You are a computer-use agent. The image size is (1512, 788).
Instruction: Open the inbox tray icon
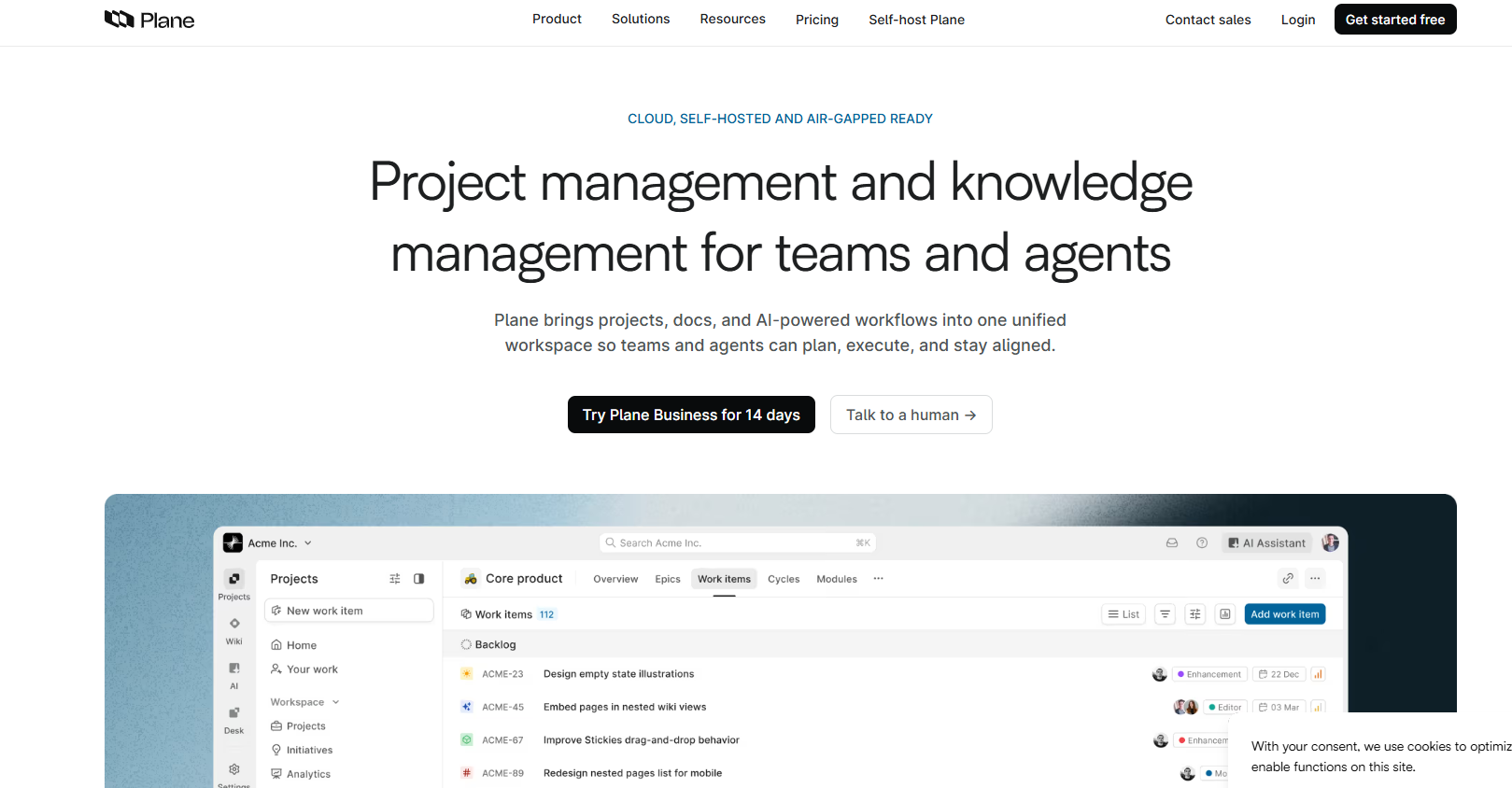(x=1172, y=542)
